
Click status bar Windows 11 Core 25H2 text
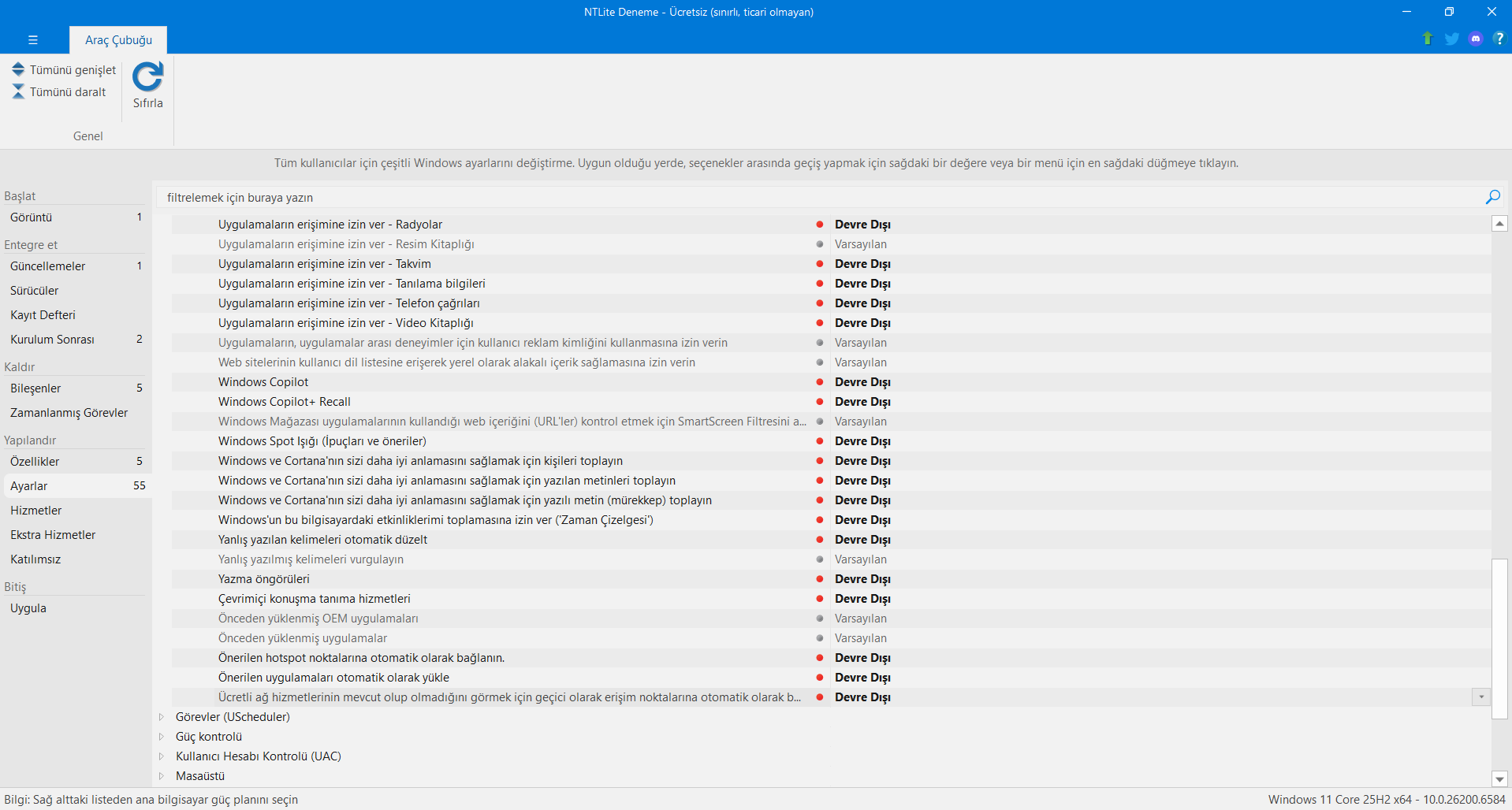[1387, 800]
